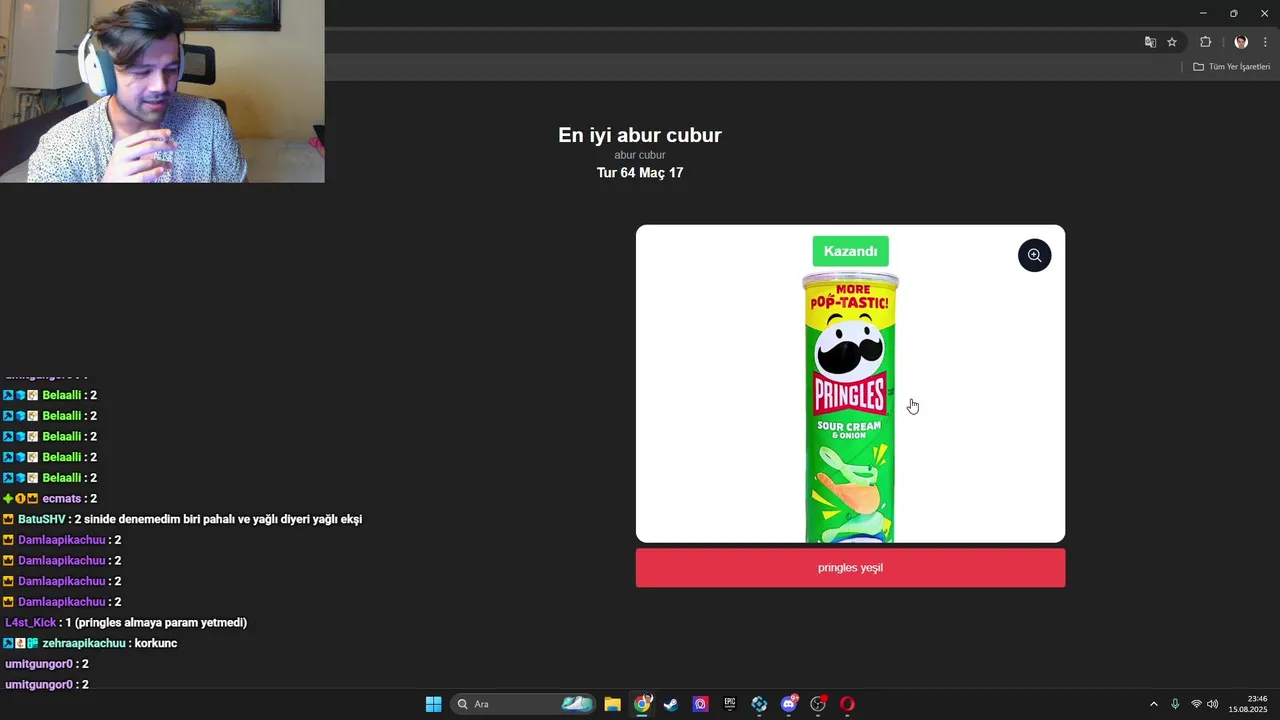Open the magnifier zoom icon on Pringles card
Viewport: 1280px width, 720px height.
[x=1034, y=255]
